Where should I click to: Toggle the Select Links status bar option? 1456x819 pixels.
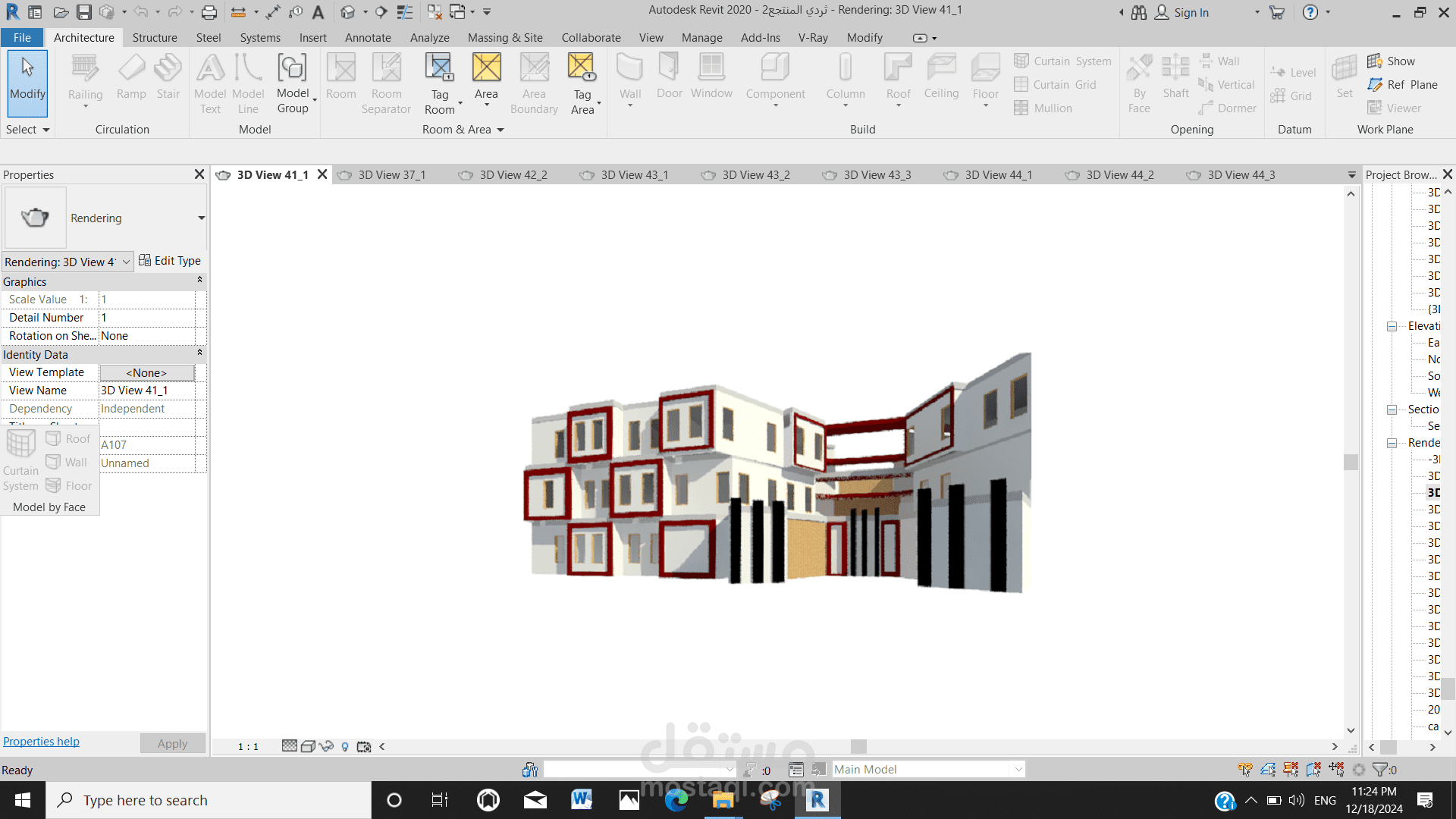(1245, 770)
